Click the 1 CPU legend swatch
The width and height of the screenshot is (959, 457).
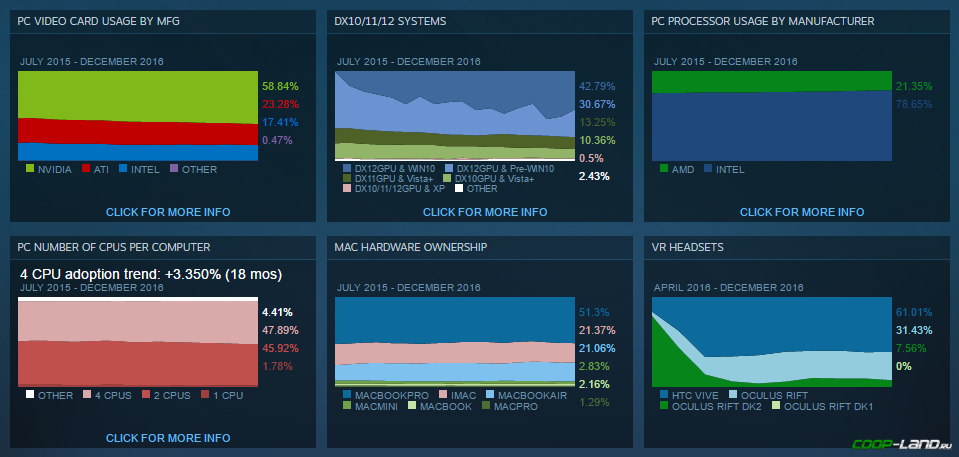point(205,395)
